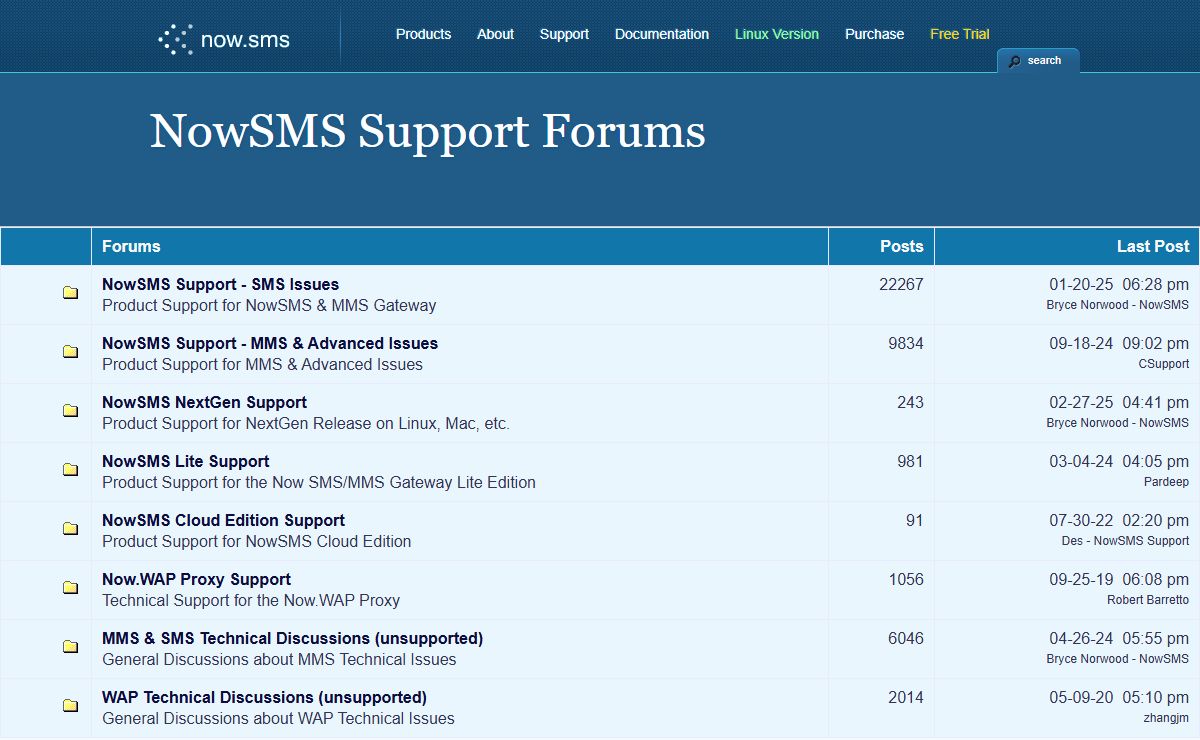This screenshot has height=740, width=1200.
Task: Select the Linux Version menu link
Action: click(x=777, y=34)
